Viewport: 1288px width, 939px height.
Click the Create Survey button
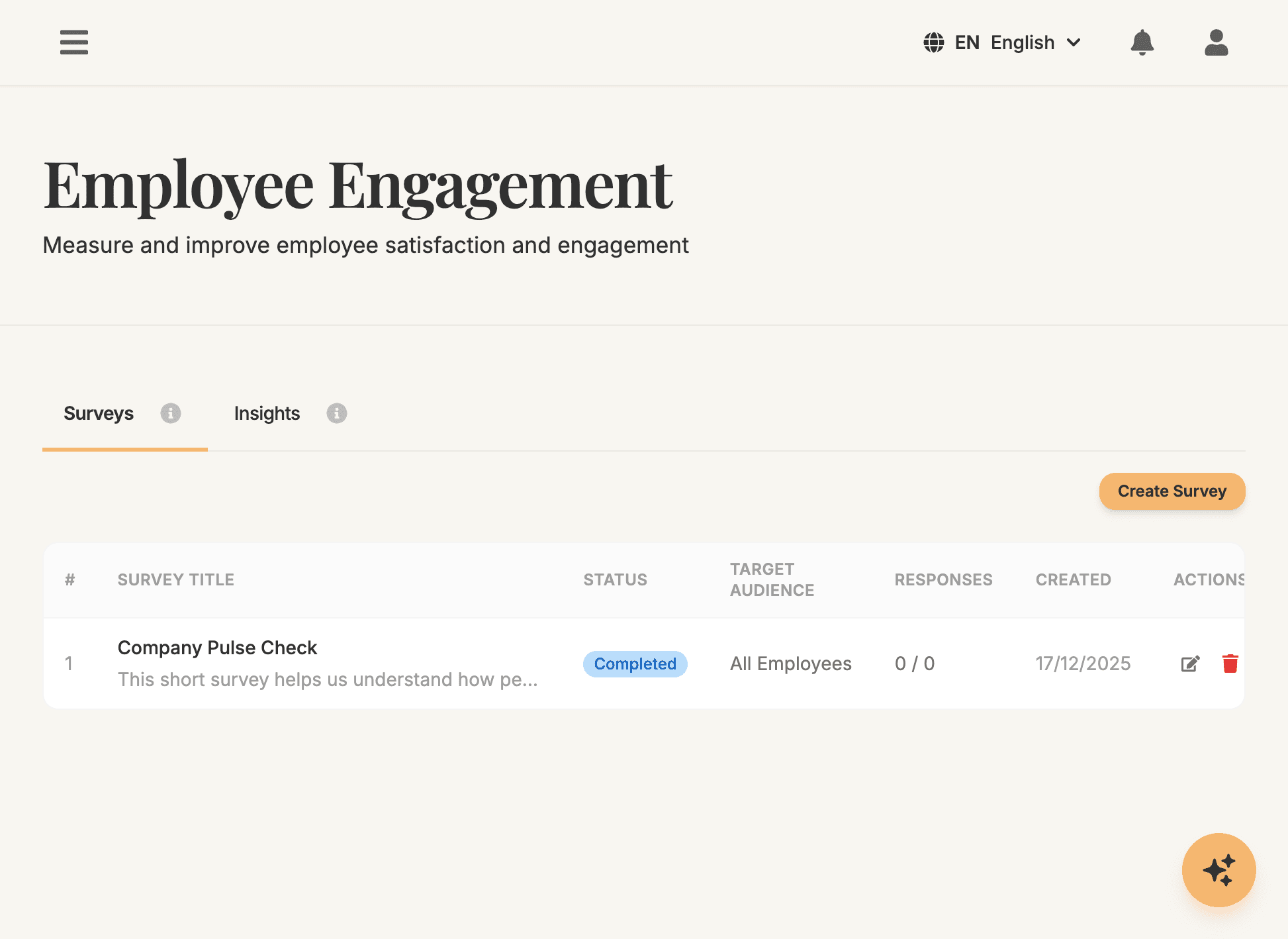[1172, 491]
